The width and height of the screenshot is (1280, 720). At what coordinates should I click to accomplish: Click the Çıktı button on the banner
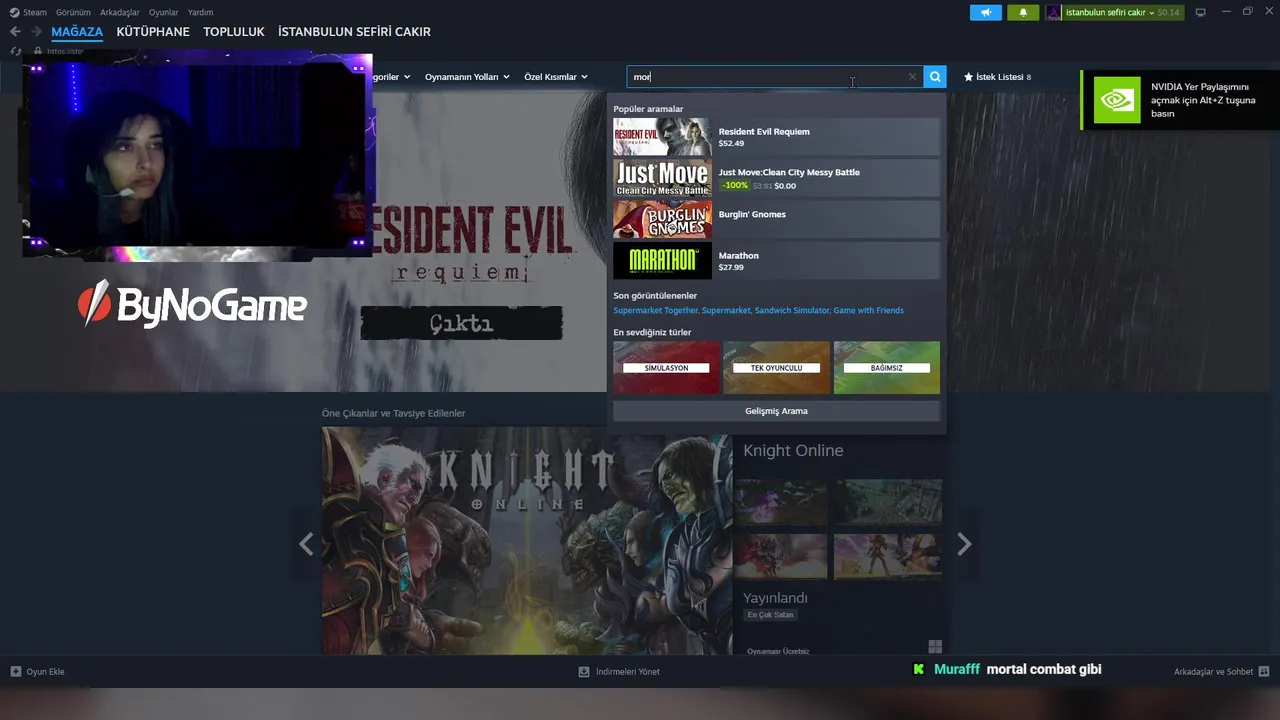461,323
